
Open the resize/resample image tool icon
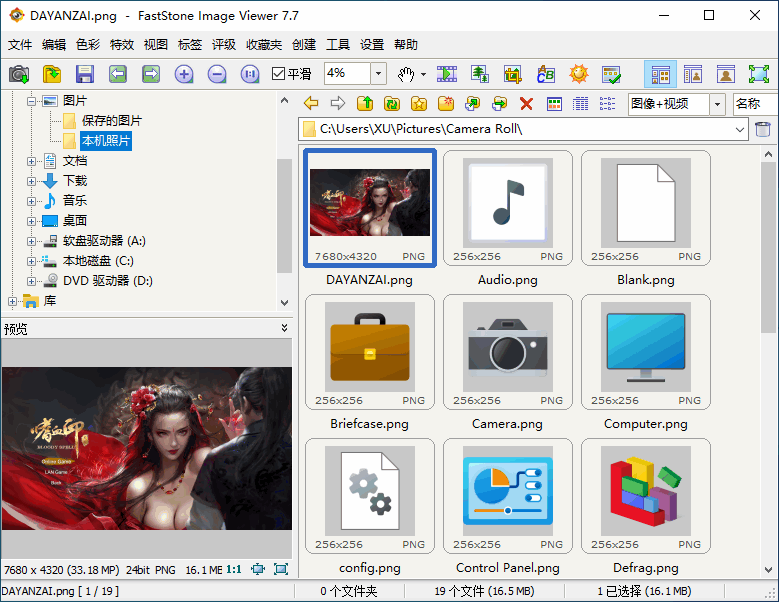tap(480, 75)
